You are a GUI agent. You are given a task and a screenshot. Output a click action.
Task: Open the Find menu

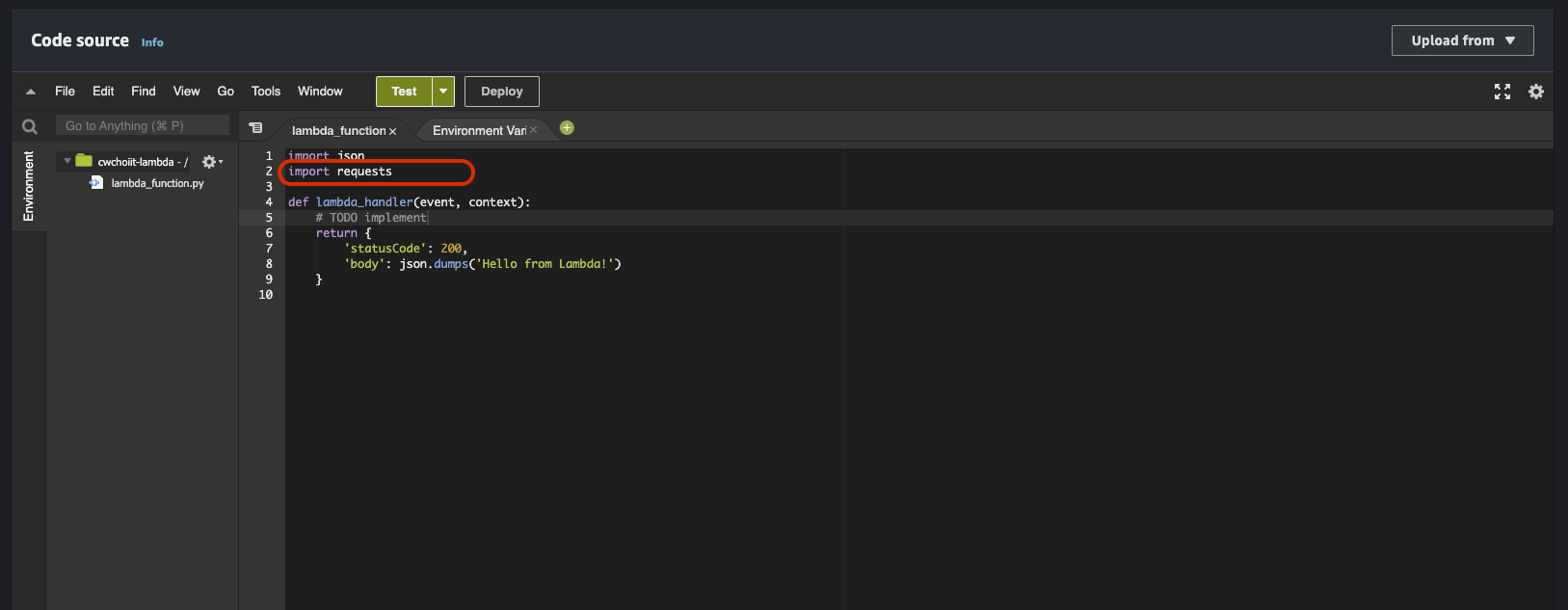pyautogui.click(x=144, y=92)
